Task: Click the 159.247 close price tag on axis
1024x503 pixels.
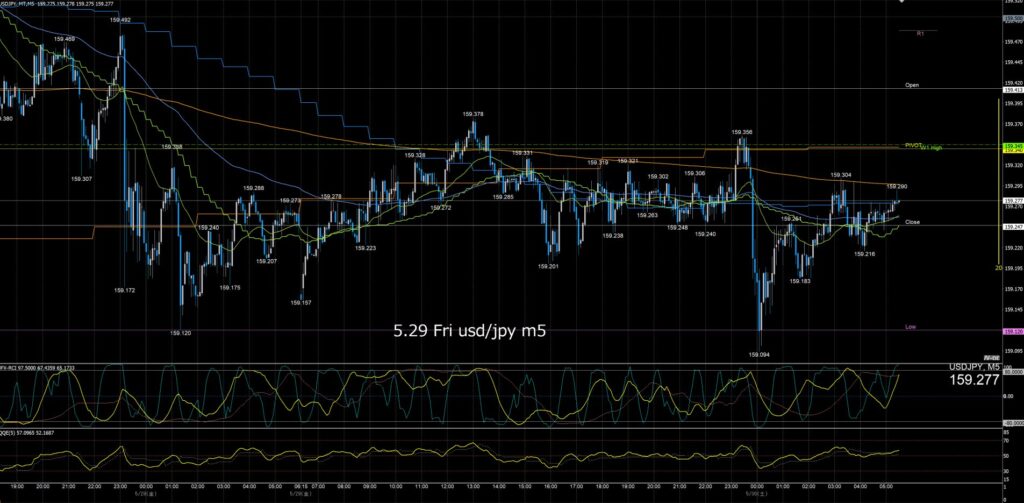Action: coord(1013,227)
